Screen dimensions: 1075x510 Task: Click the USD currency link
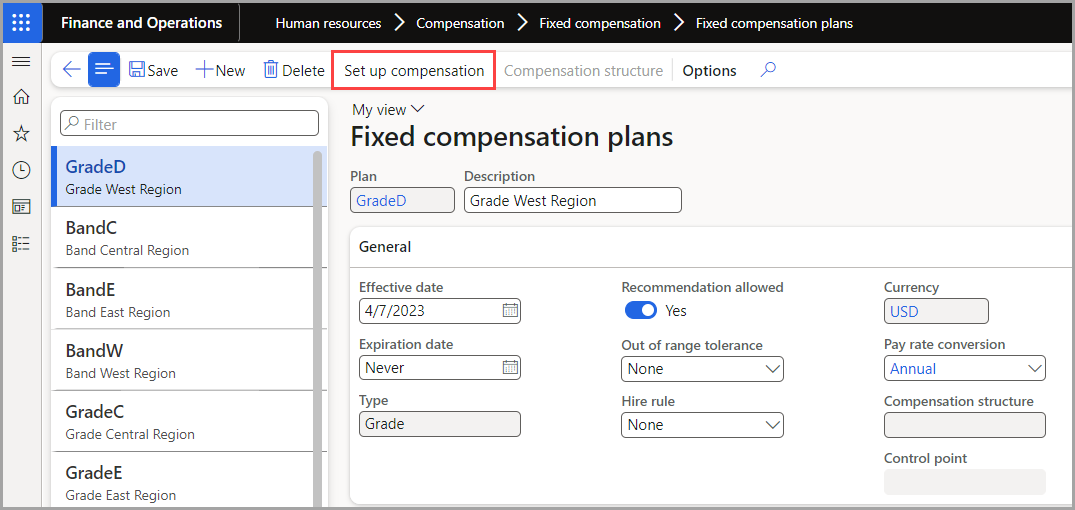tap(904, 311)
